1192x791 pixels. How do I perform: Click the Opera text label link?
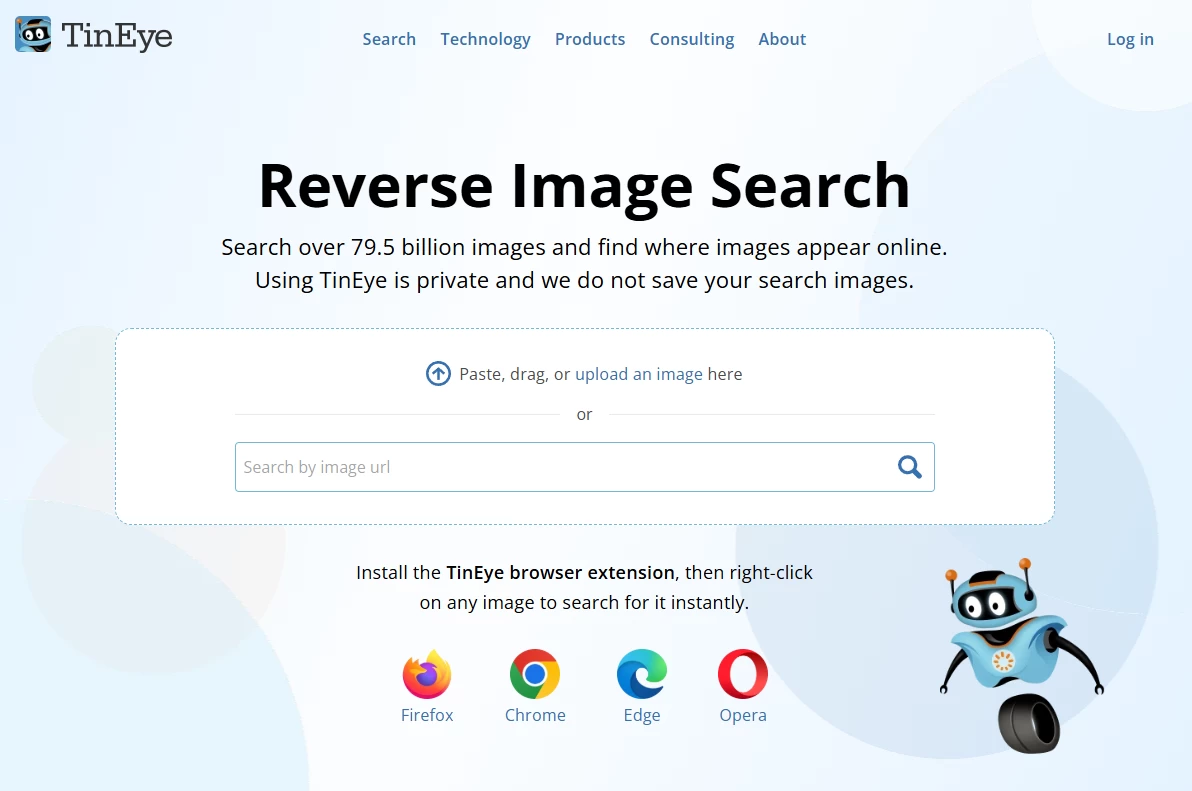743,716
